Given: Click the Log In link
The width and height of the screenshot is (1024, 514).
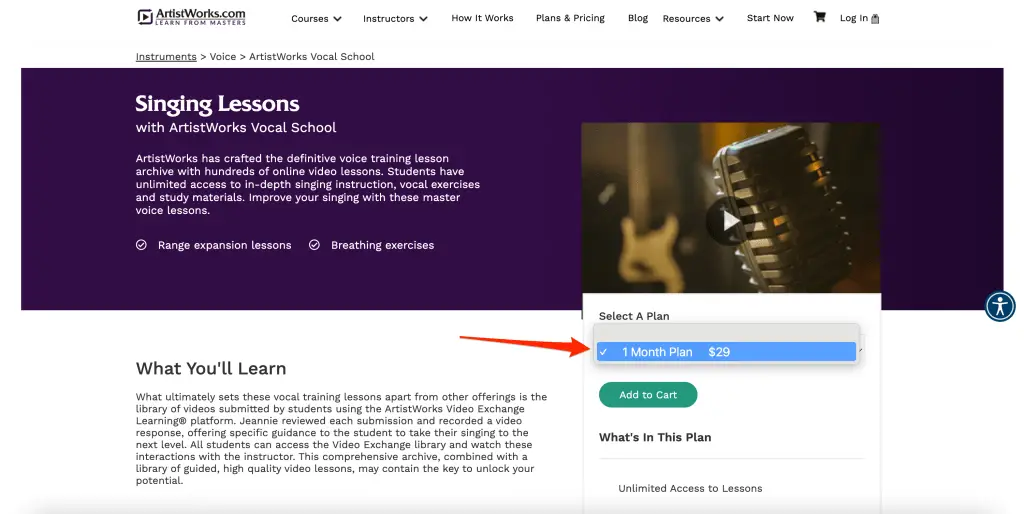Looking at the screenshot, I should pos(854,18).
